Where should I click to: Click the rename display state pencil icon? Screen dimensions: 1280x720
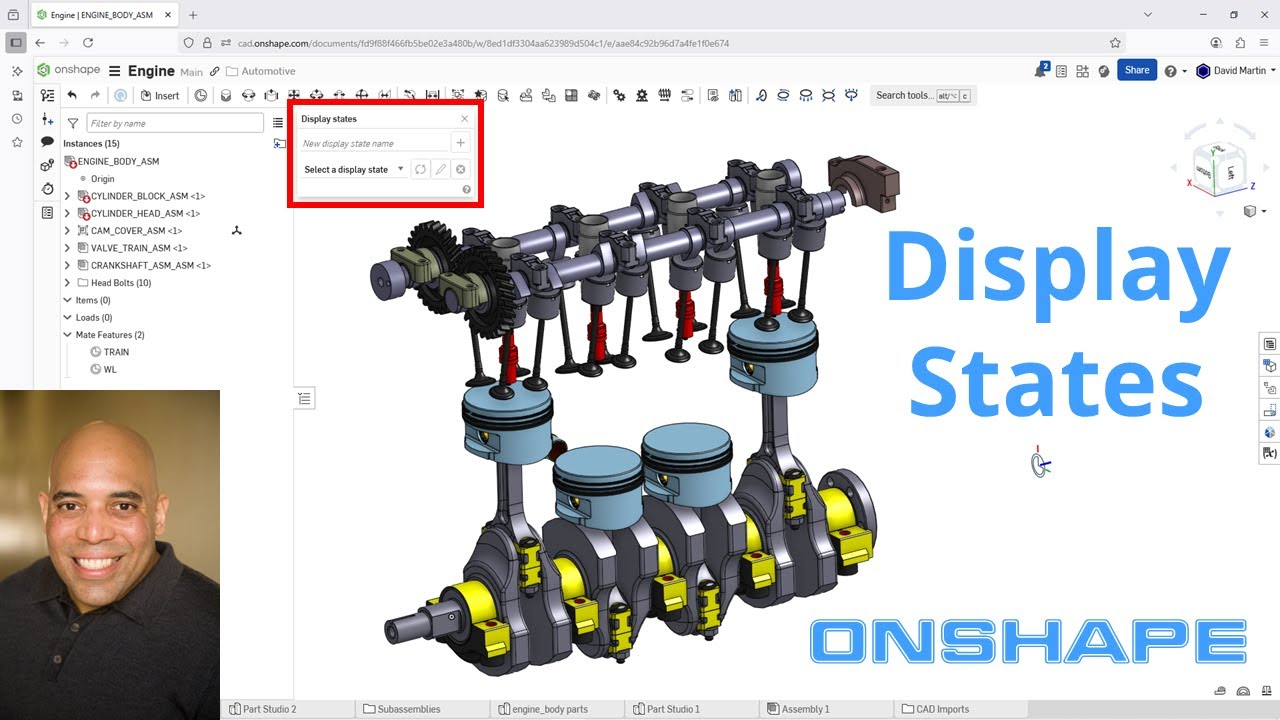click(x=440, y=169)
